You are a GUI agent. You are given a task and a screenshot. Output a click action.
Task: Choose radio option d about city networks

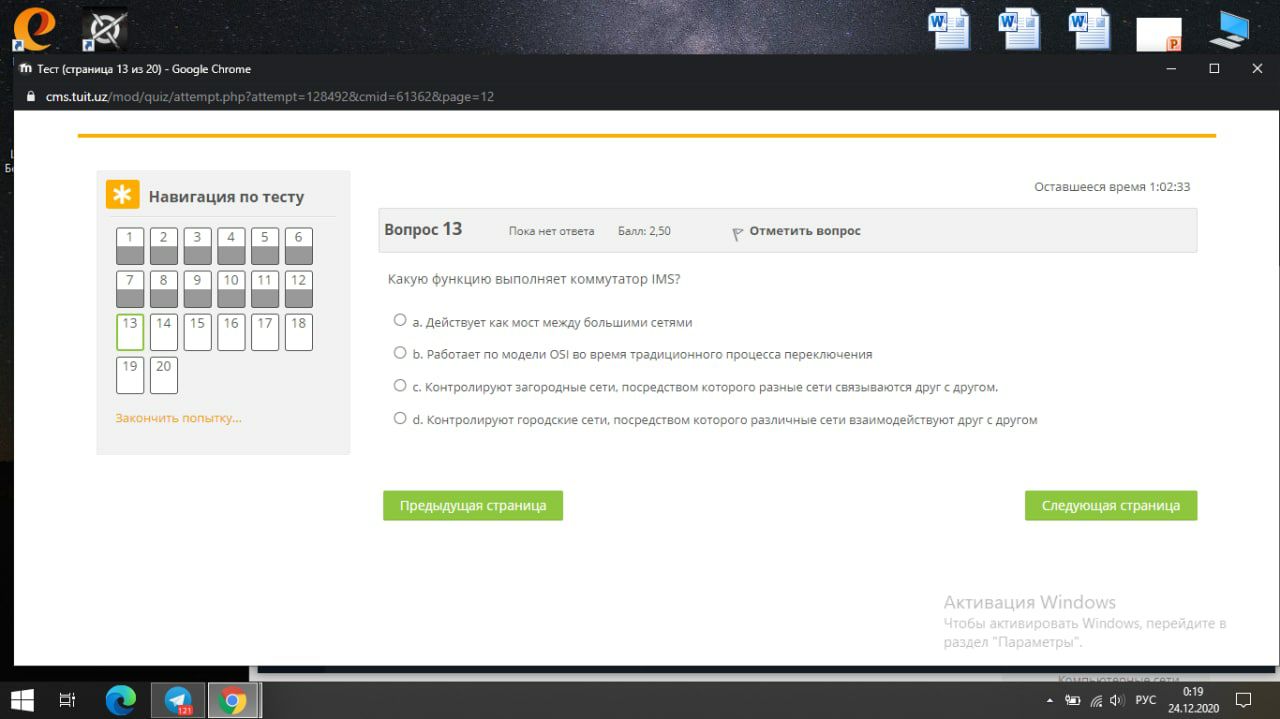click(x=400, y=419)
